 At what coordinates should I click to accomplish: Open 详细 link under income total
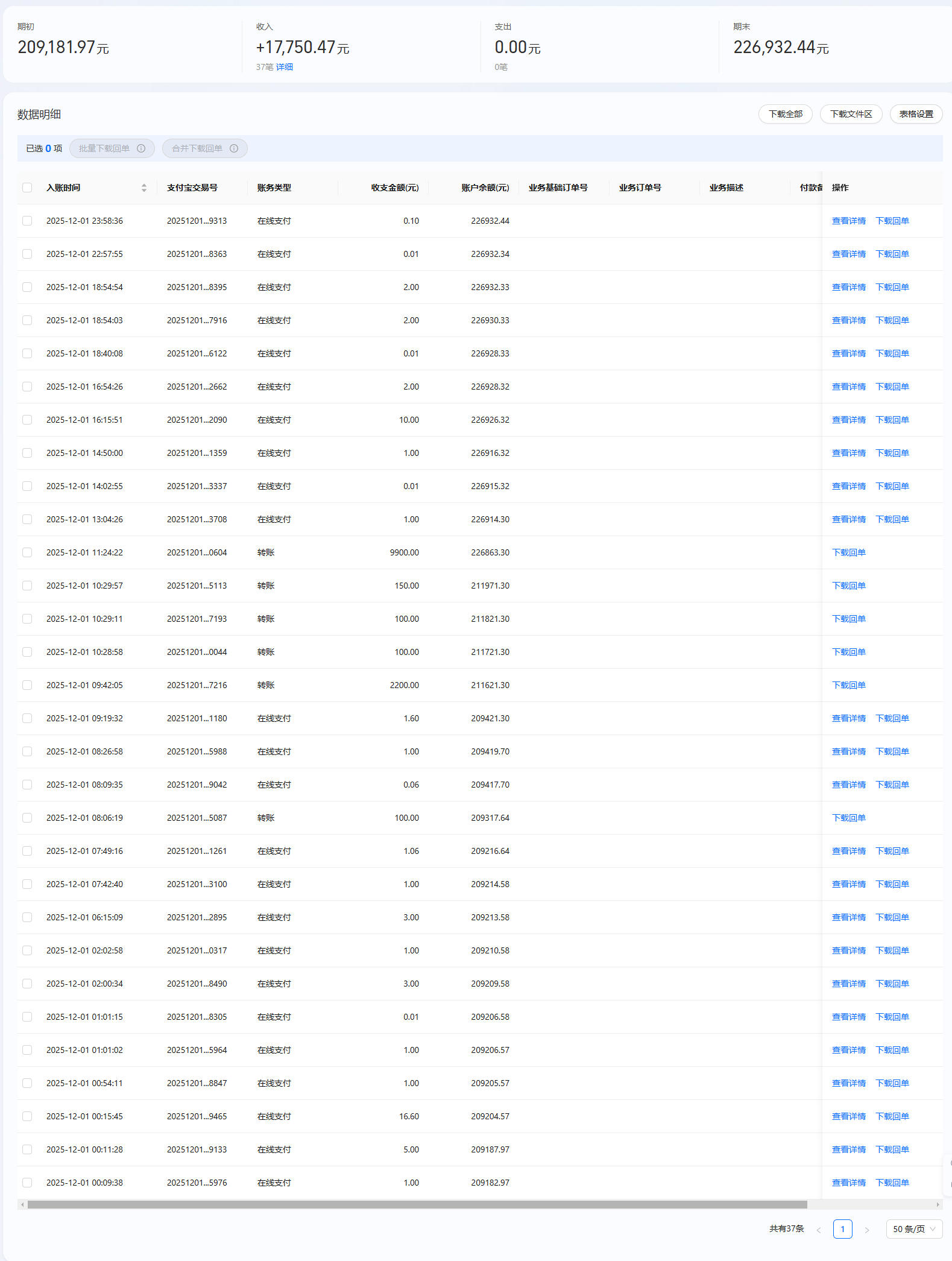(285, 67)
